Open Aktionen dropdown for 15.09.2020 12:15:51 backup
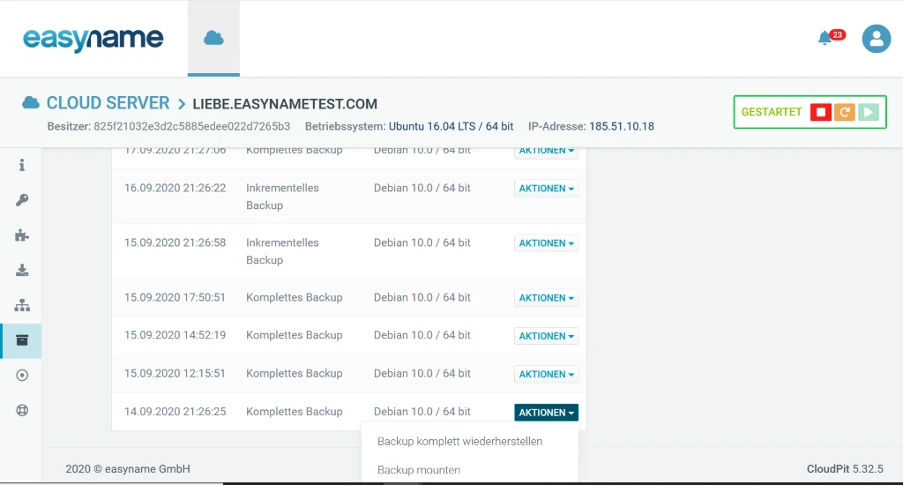The width and height of the screenshot is (904, 486). (546, 374)
